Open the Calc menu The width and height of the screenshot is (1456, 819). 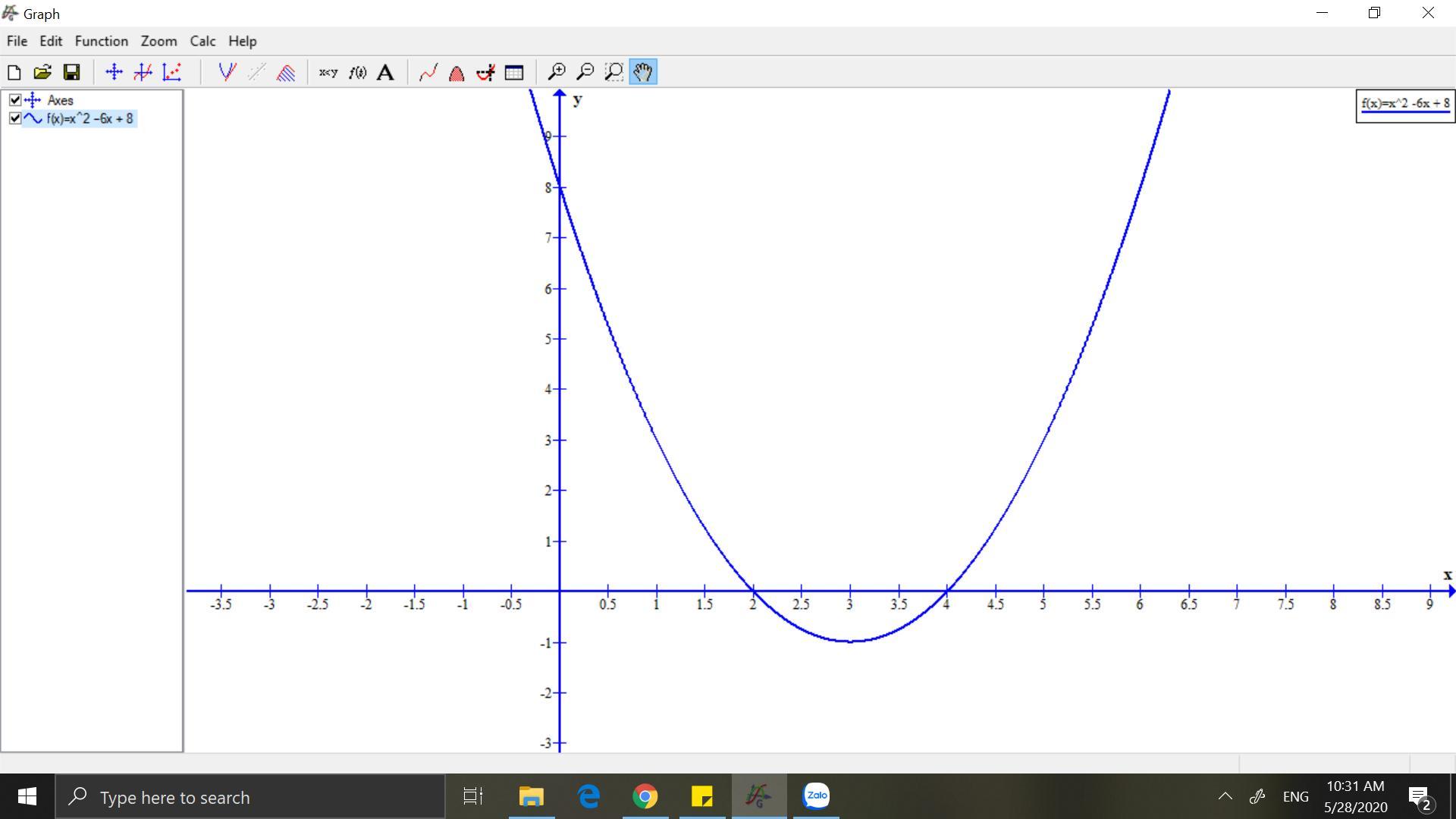coord(202,41)
